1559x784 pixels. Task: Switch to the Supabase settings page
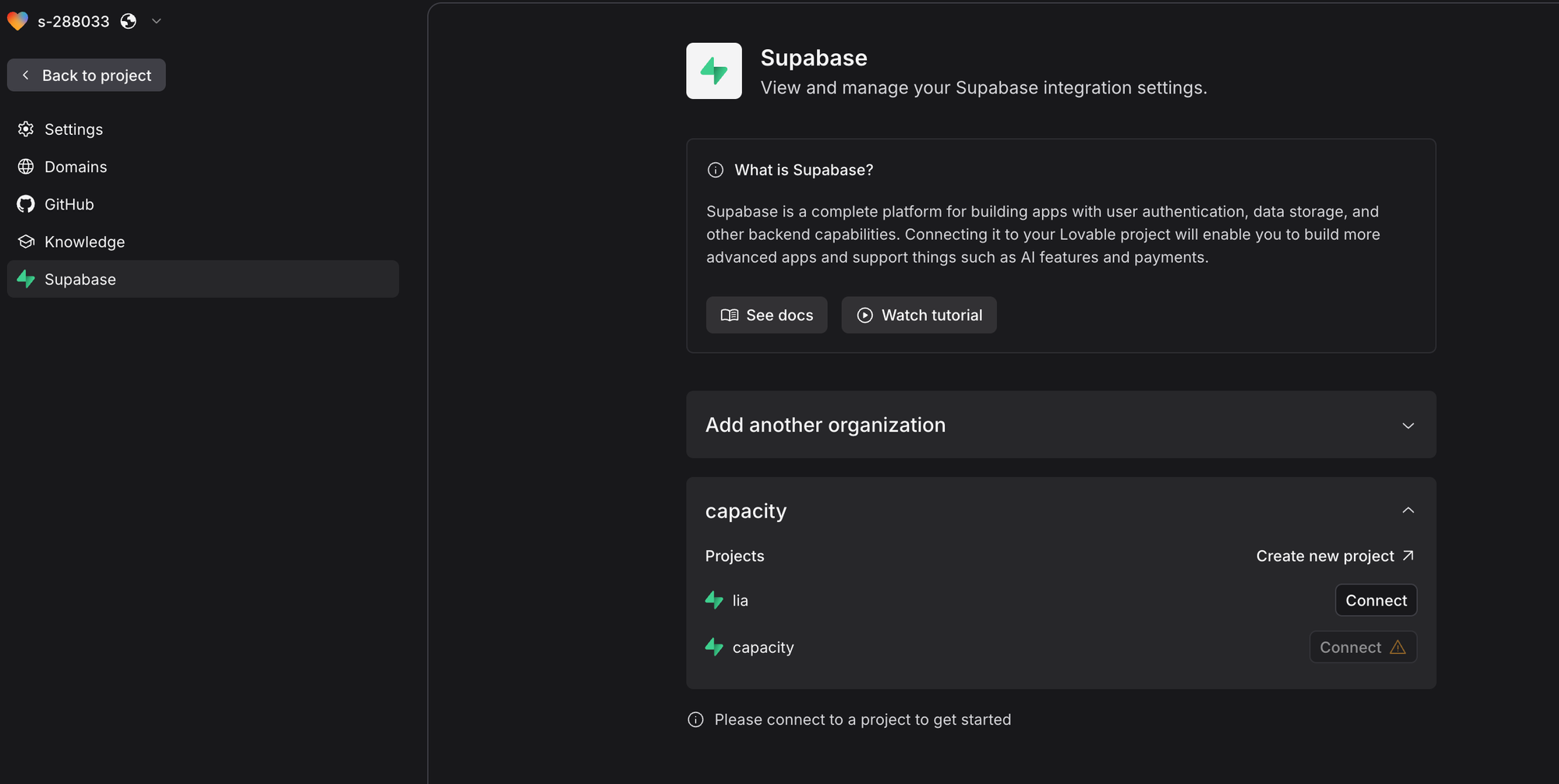[x=80, y=279]
